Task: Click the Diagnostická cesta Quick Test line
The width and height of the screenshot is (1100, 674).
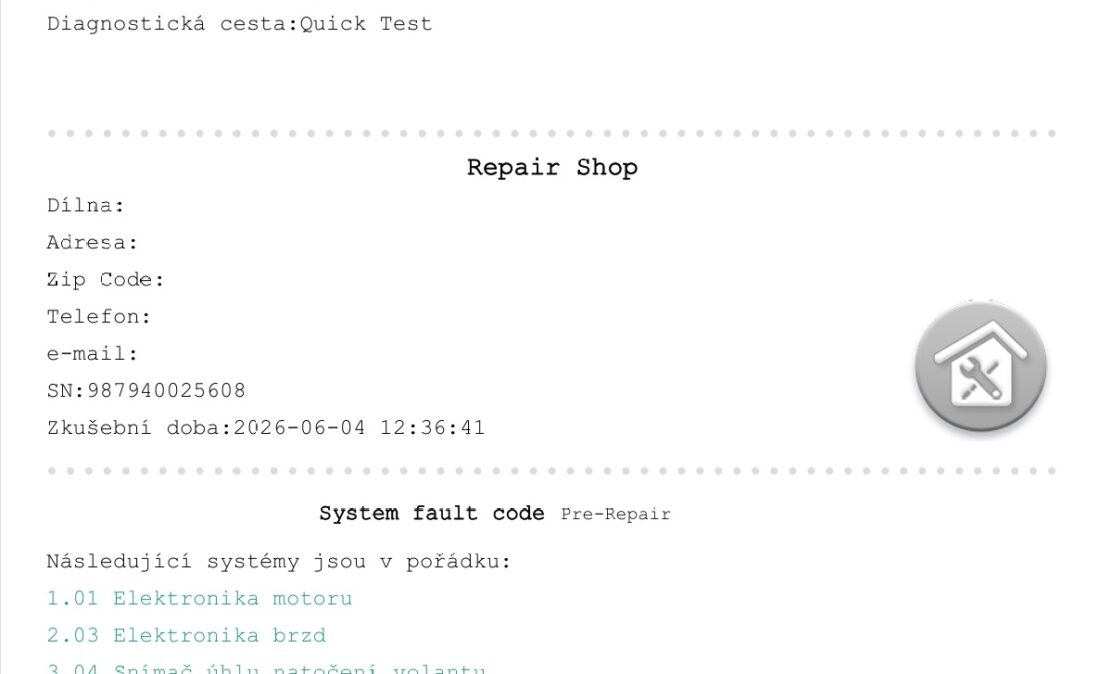Action: tap(239, 24)
